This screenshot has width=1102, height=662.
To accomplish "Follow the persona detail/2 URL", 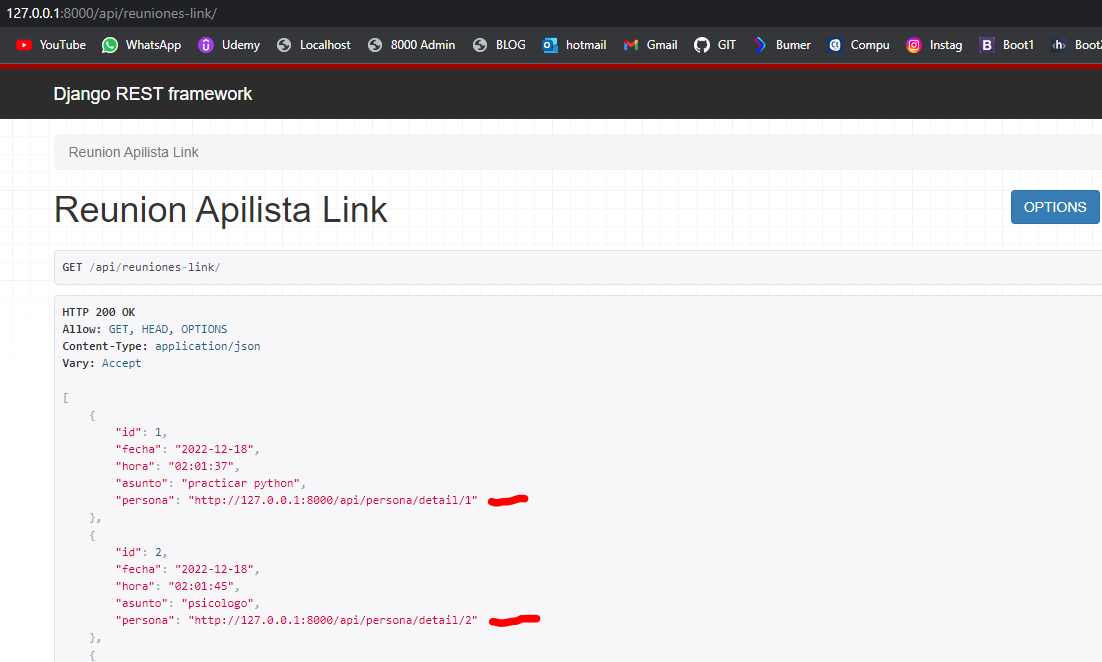I will pos(333,620).
